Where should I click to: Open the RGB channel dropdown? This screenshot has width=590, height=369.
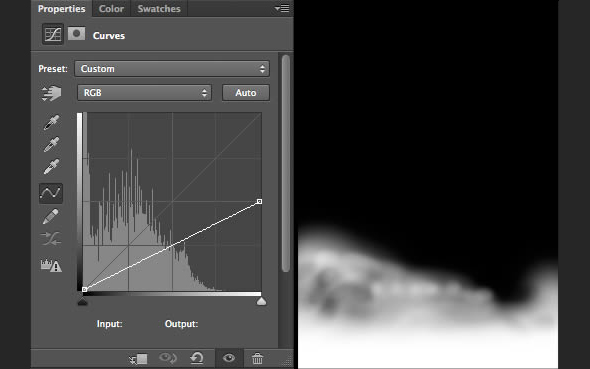[144, 93]
